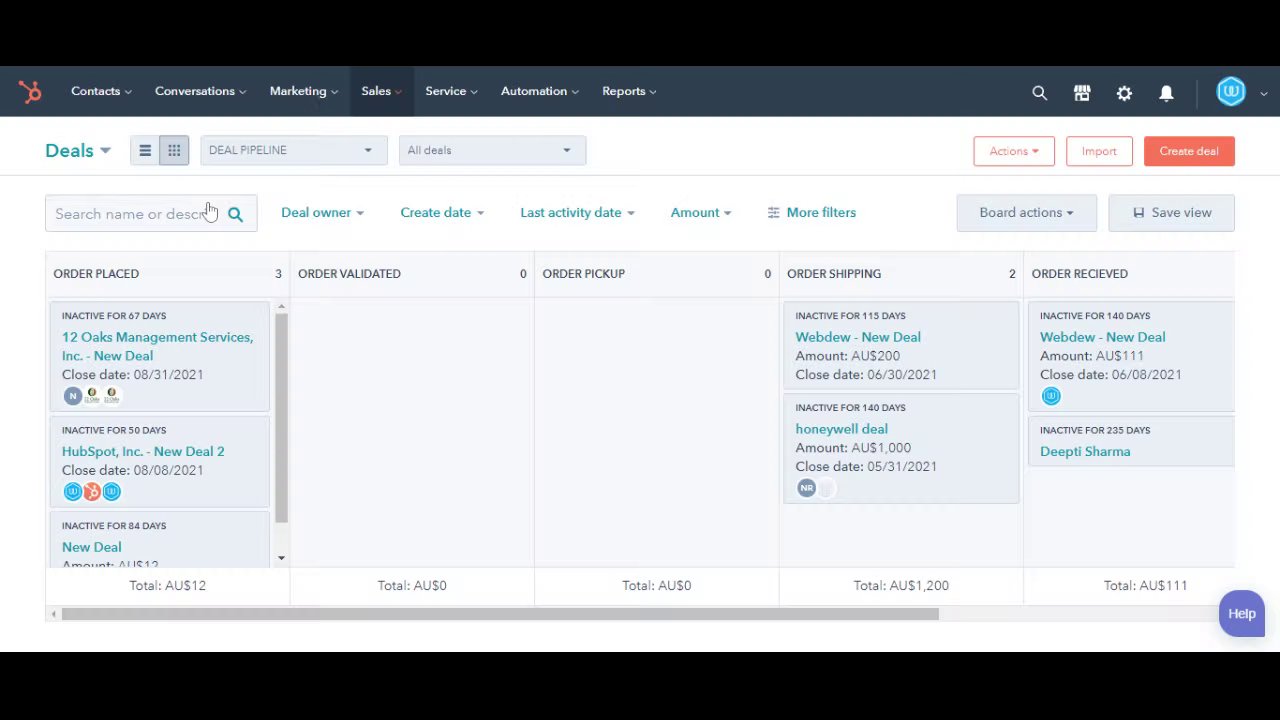Open the Deepti Sharma deal
Screen dimensions: 1280x720
pyautogui.click(x=1085, y=451)
